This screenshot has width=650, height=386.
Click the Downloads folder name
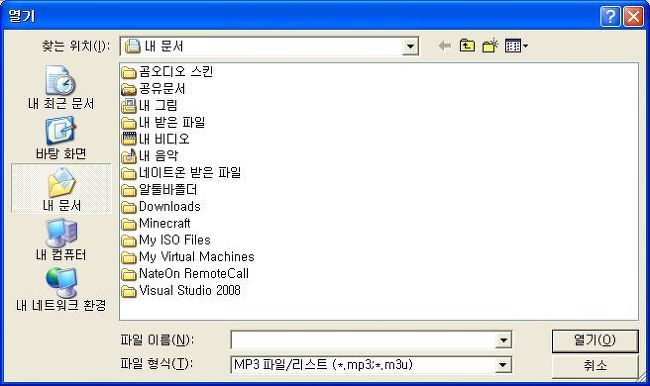[x=170, y=206]
